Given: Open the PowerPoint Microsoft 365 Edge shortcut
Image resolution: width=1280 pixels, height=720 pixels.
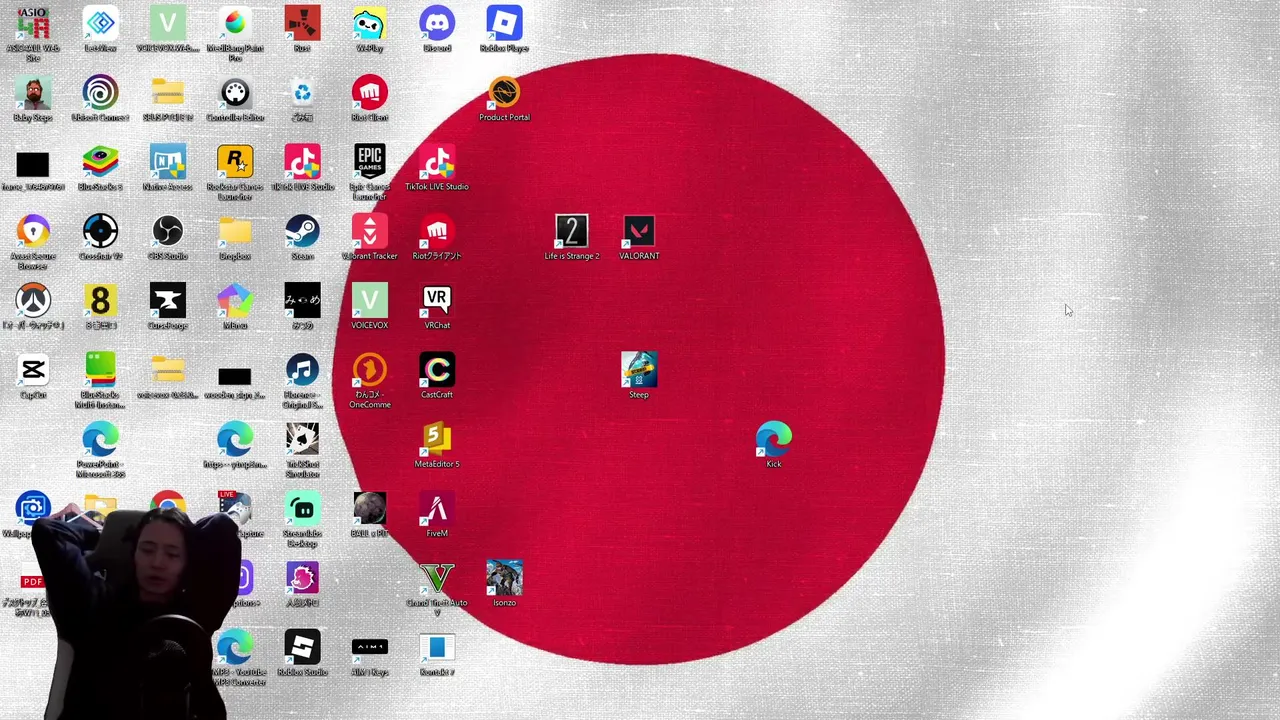Looking at the screenshot, I should coord(100,440).
